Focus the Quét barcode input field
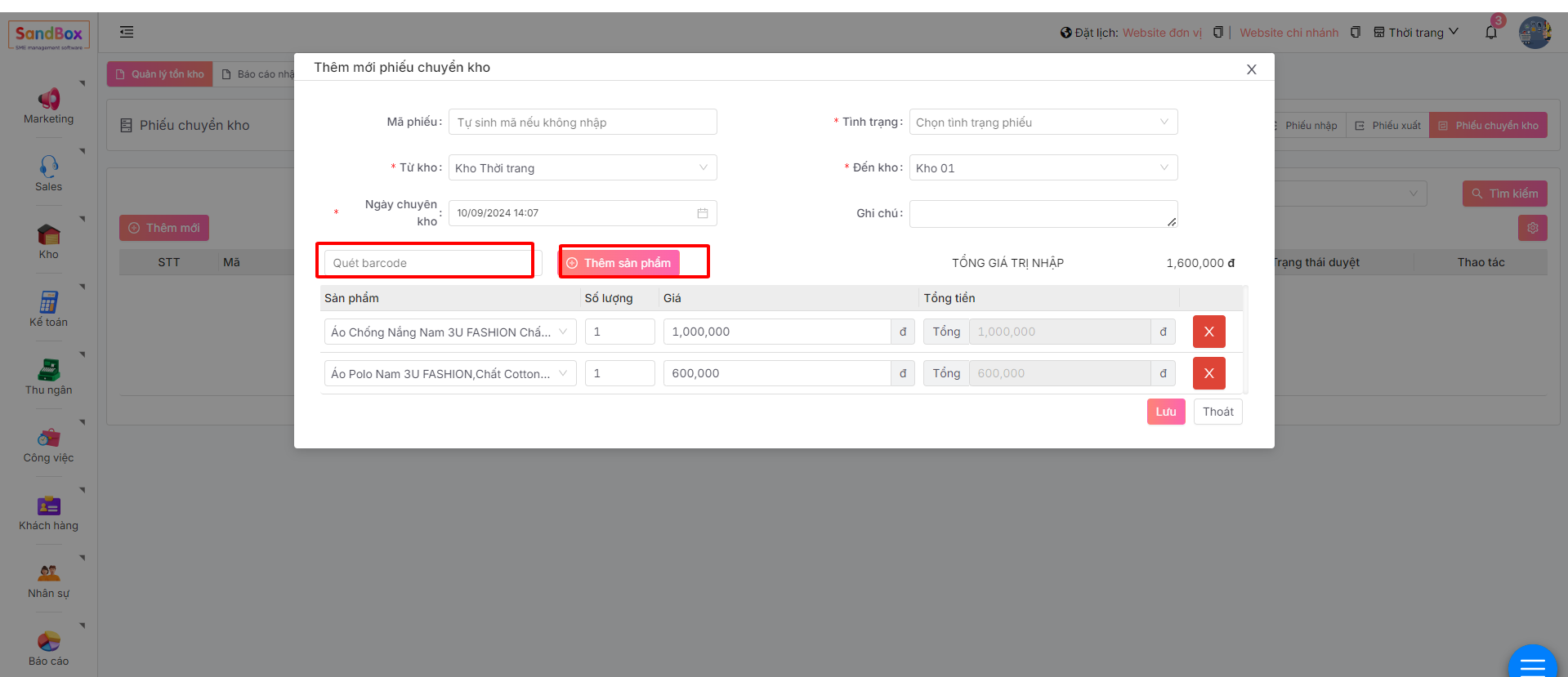 click(x=428, y=263)
